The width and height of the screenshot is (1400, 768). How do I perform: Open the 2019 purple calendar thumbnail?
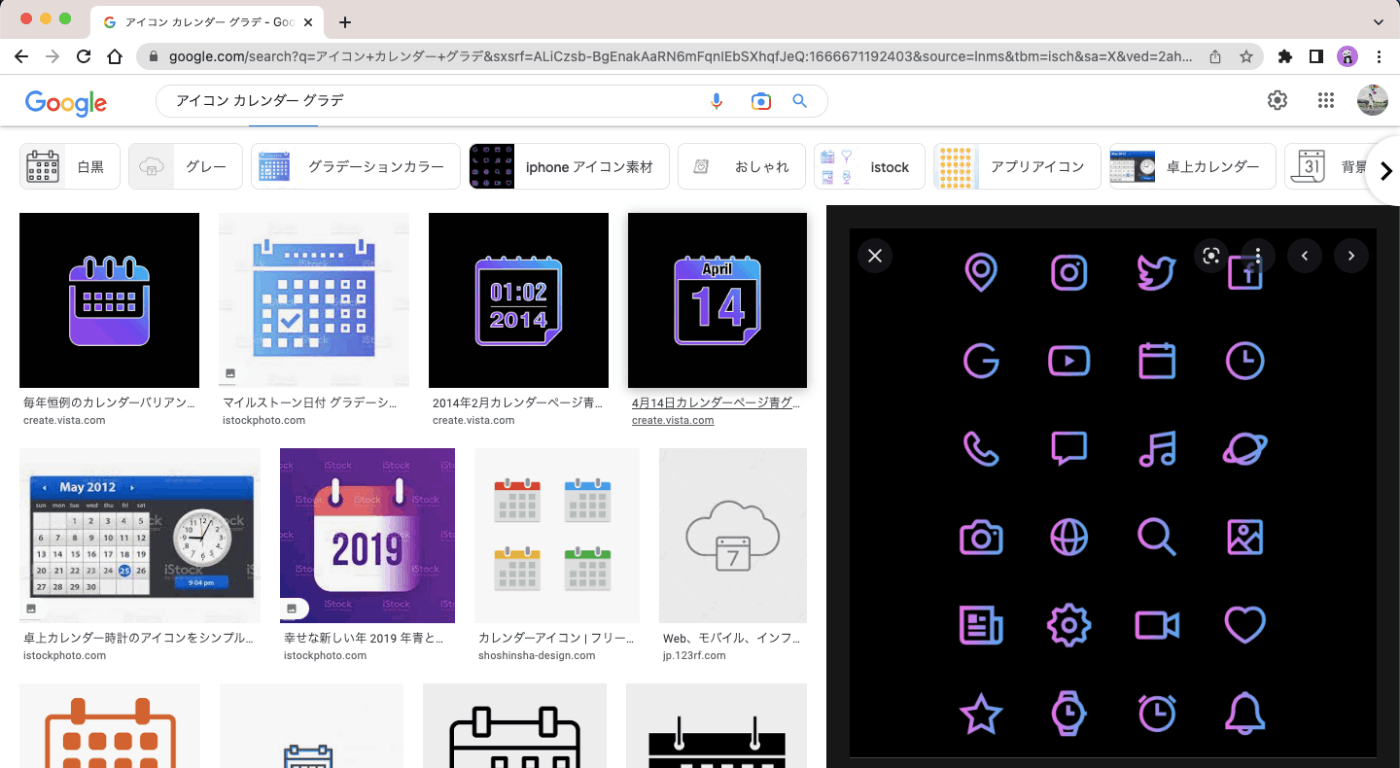tap(367, 535)
